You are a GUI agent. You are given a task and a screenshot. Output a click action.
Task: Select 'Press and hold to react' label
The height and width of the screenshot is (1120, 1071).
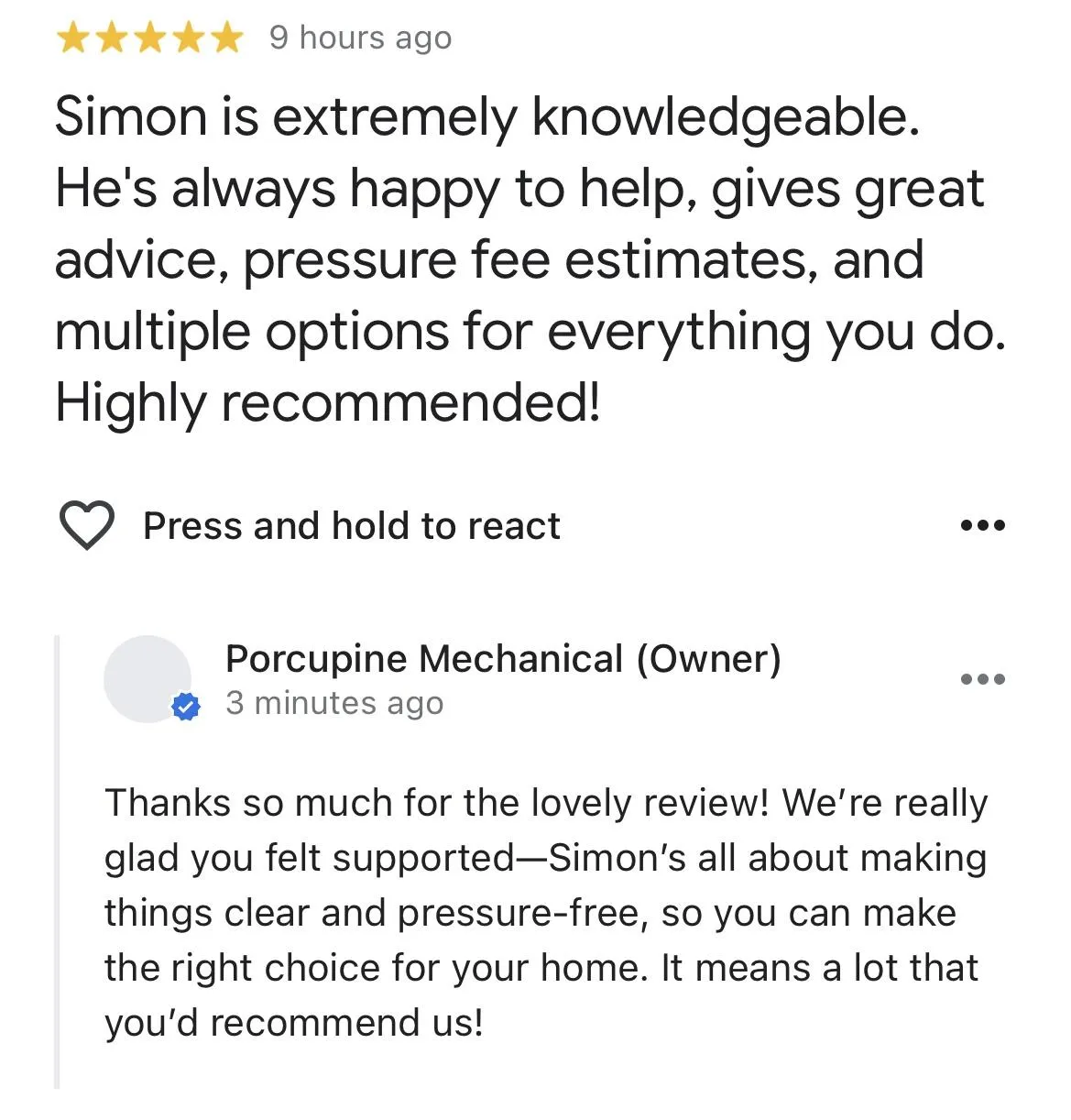[352, 526]
